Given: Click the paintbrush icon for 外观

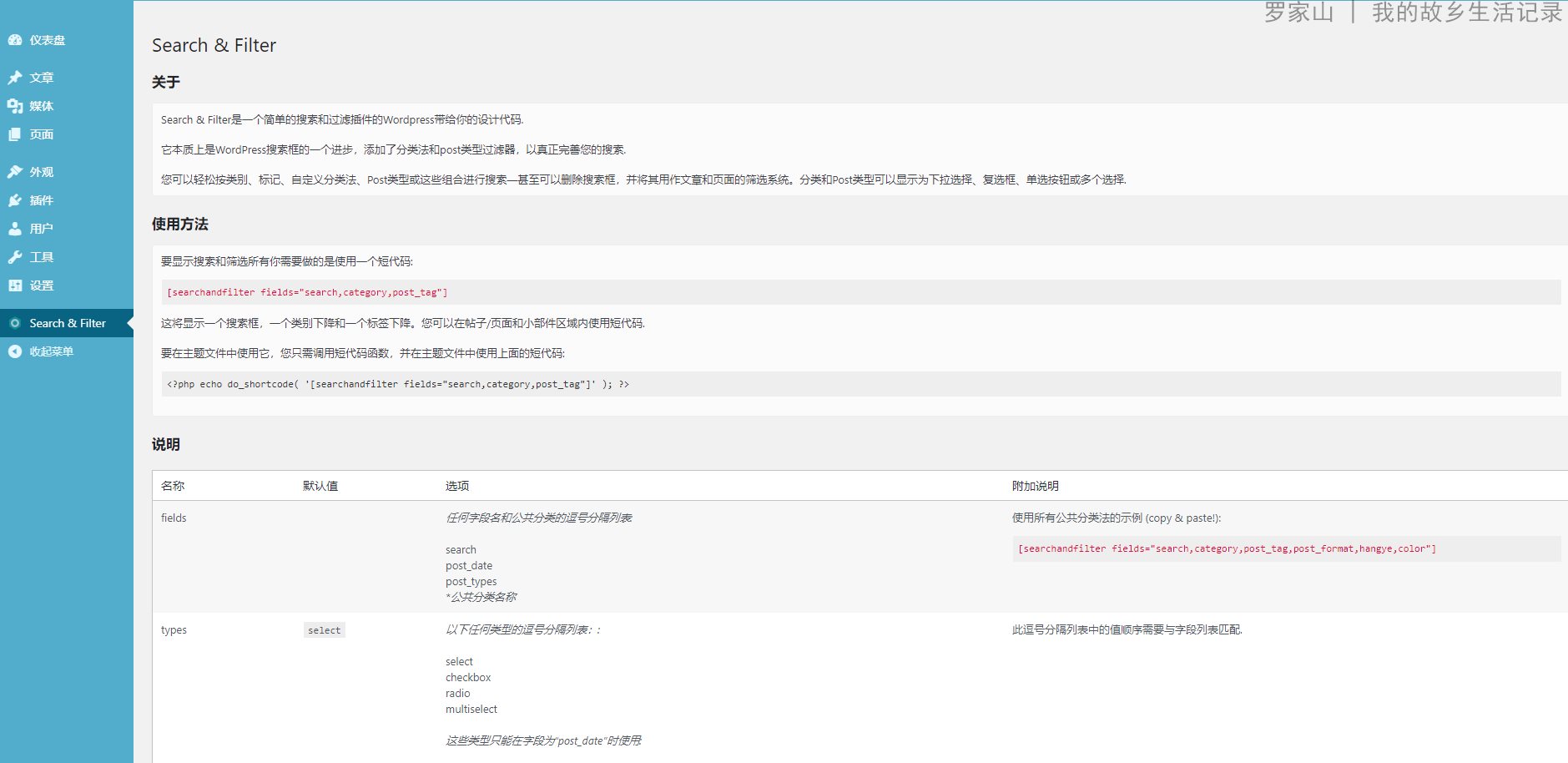Looking at the screenshot, I should 15,172.
